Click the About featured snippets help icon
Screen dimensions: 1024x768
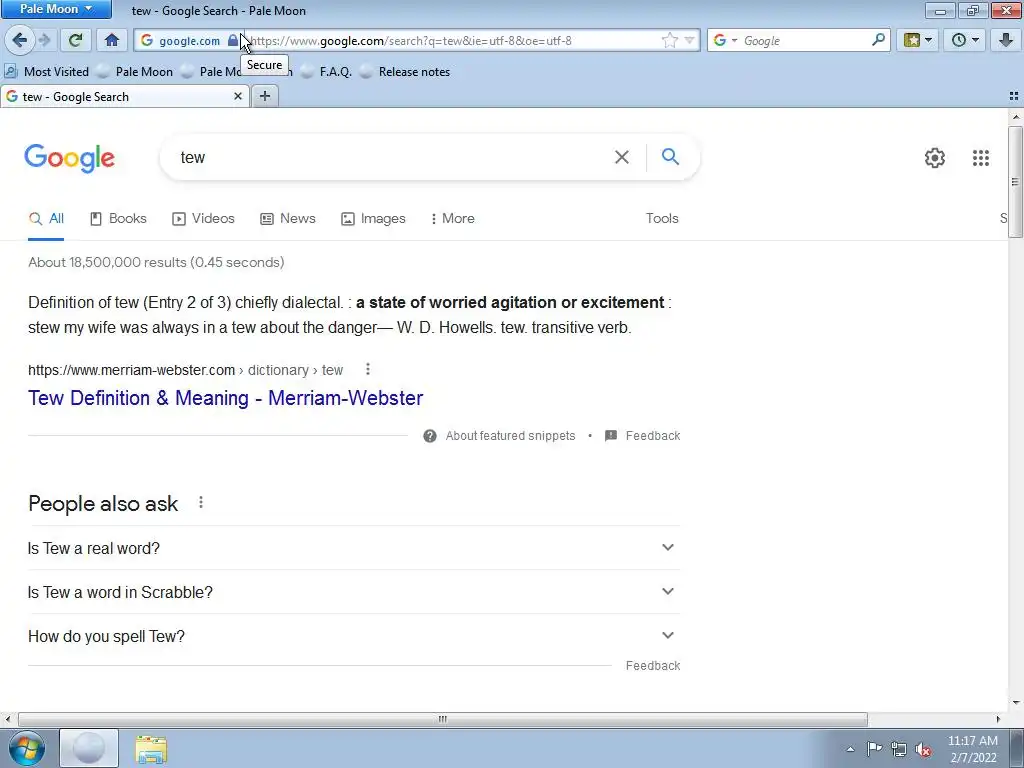tap(430, 436)
